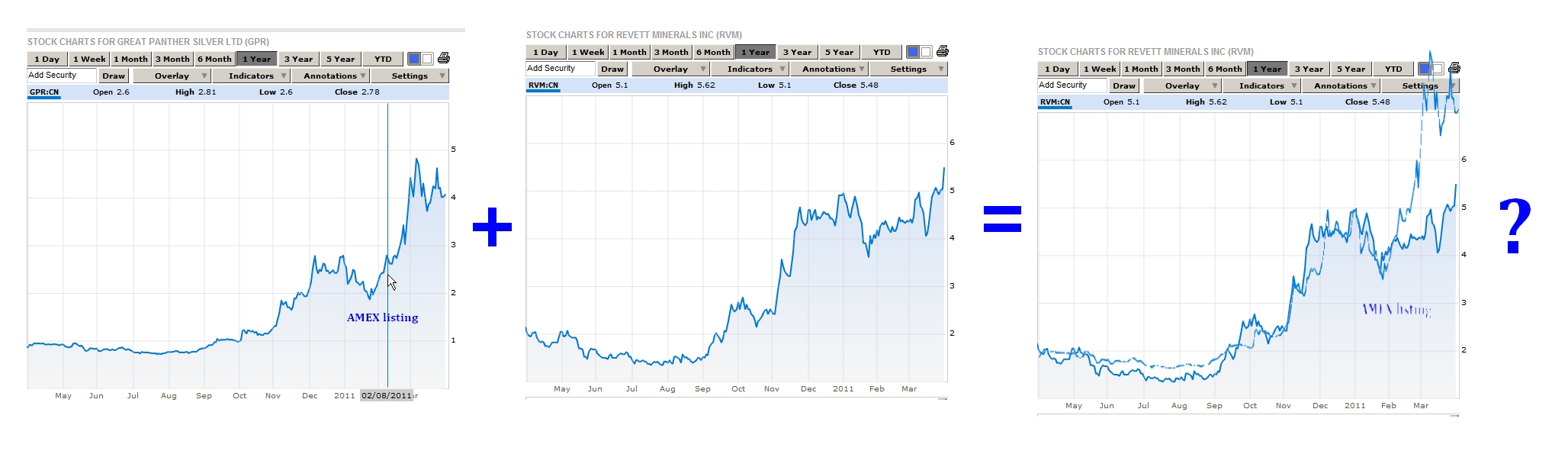Image resolution: width=1568 pixels, height=454 pixels.
Task: Set overlaid RVM chart to 1 Month
Action: [x=1142, y=69]
